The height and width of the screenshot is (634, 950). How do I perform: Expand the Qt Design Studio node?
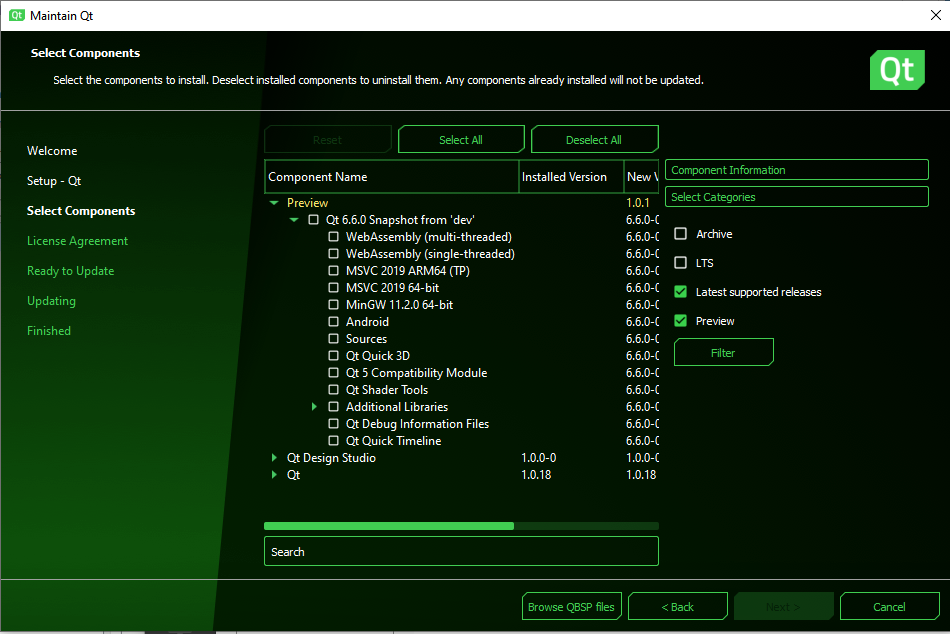pyautogui.click(x=274, y=458)
